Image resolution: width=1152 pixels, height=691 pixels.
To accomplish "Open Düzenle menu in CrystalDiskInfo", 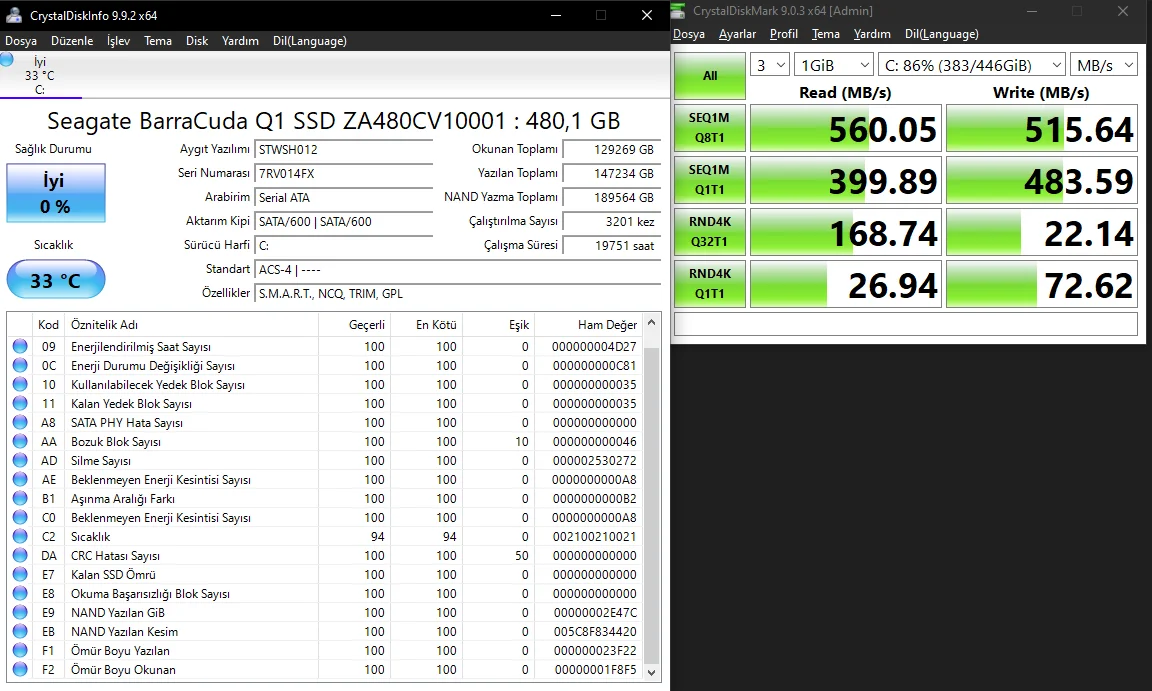I will [72, 41].
